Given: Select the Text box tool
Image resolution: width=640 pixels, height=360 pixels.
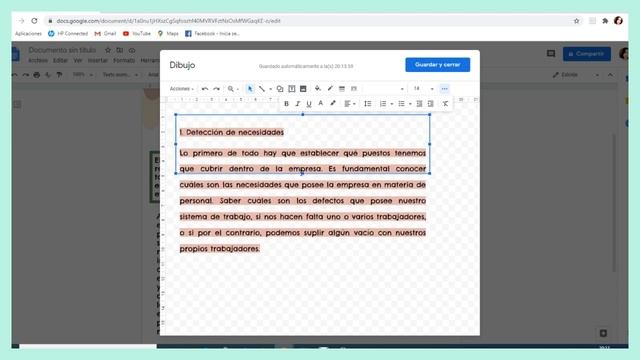Looking at the screenshot, I should pos(292,89).
